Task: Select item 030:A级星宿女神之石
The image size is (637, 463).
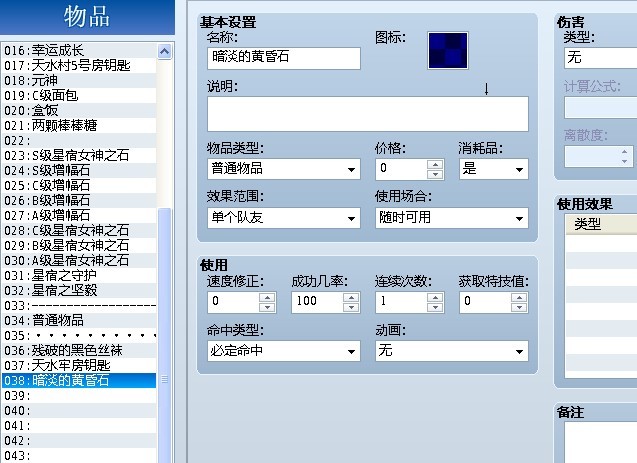Action: click(79, 261)
